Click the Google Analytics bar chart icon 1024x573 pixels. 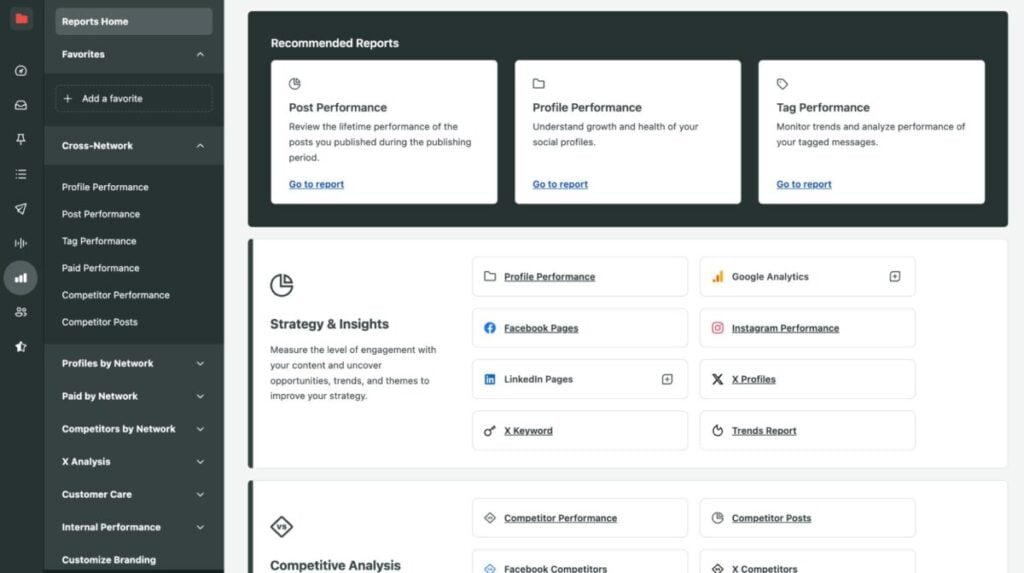[x=717, y=276]
